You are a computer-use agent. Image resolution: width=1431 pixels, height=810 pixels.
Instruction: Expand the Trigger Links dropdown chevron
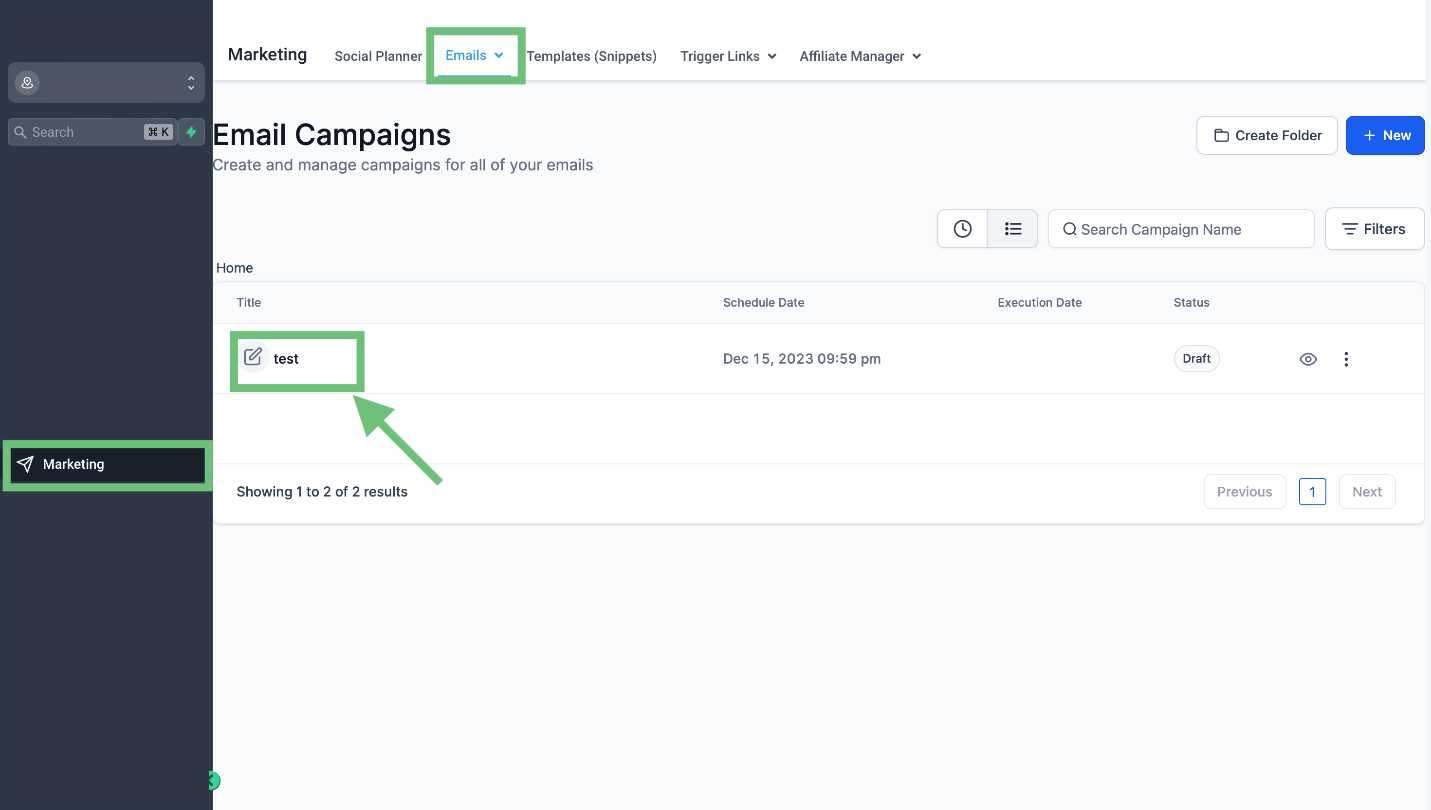coord(771,57)
